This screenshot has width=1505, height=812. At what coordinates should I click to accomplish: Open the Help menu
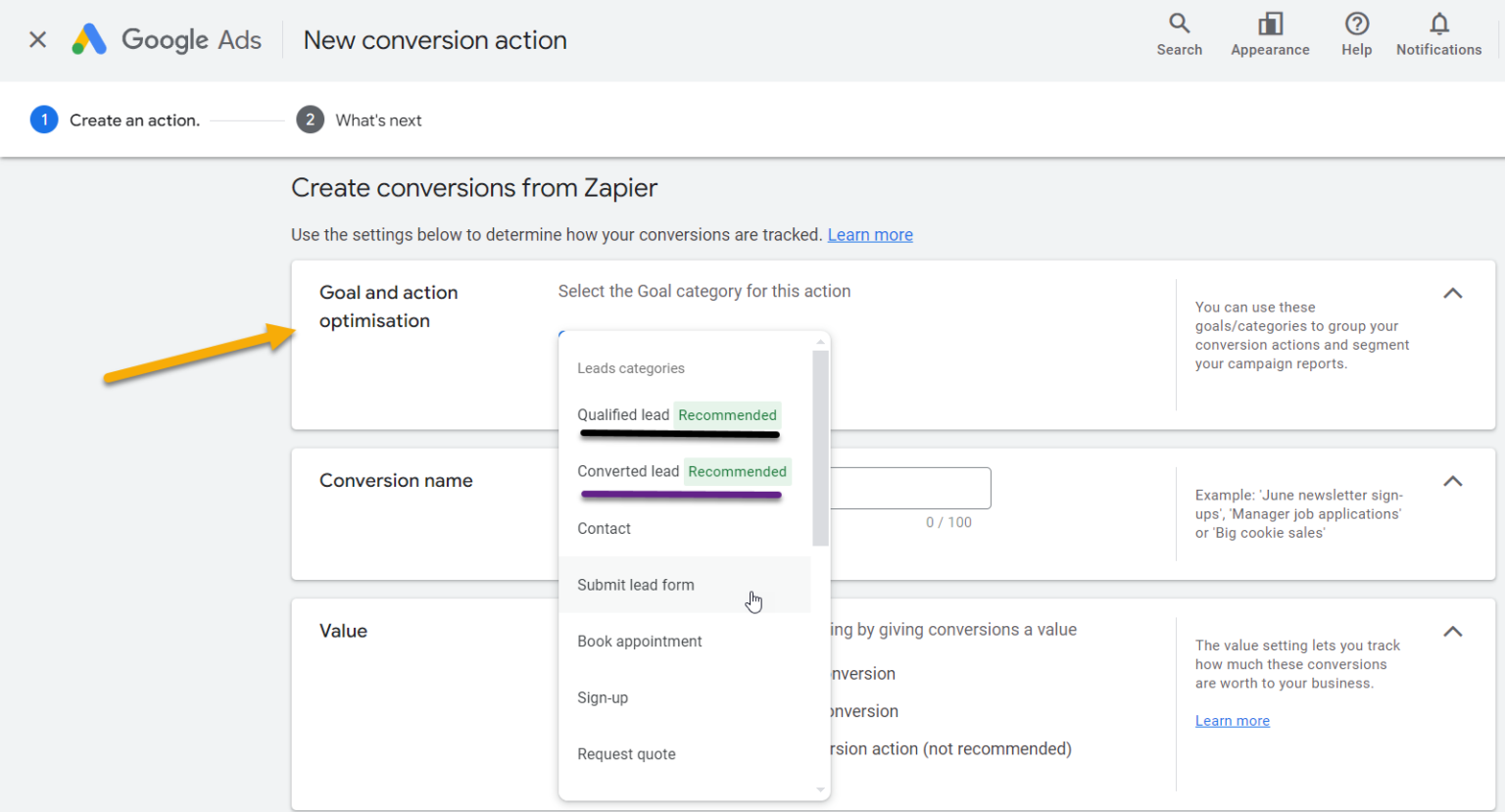[x=1356, y=35]
